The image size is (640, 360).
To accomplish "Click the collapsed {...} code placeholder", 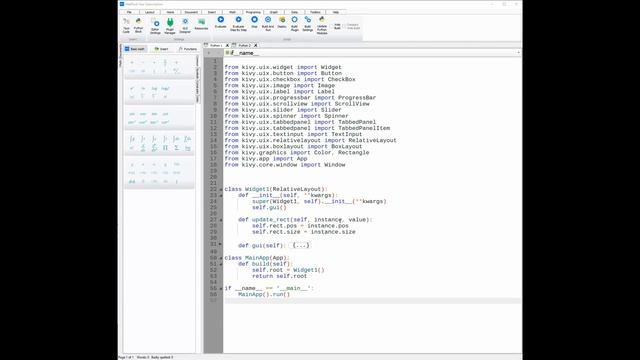I will (x=301, y=245).
